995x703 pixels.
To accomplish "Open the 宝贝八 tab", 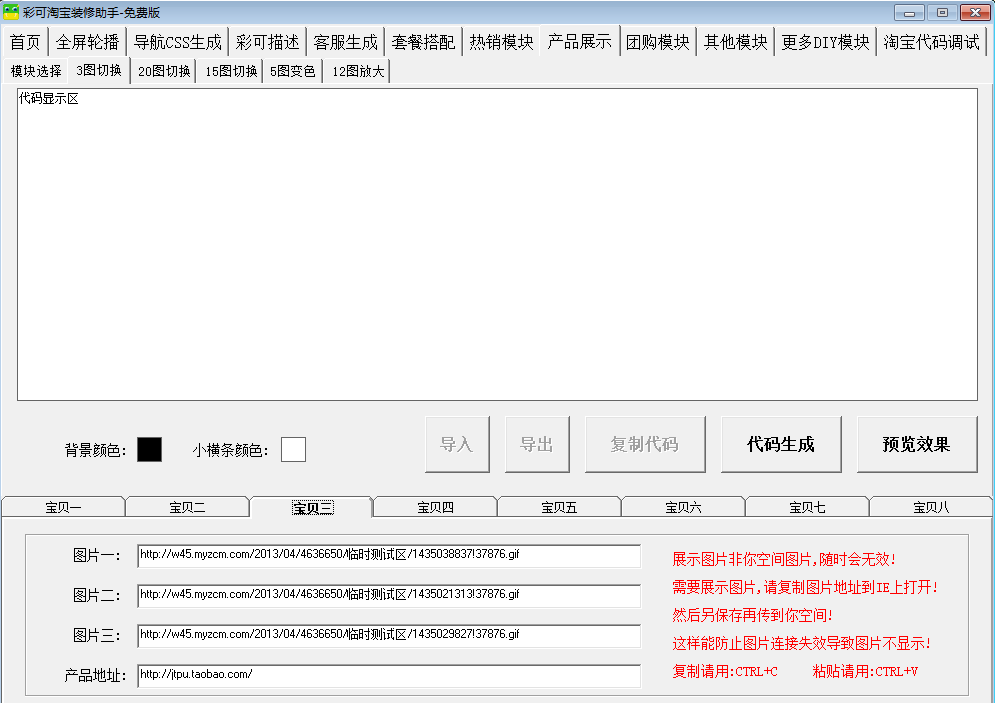I will point(931,507).
